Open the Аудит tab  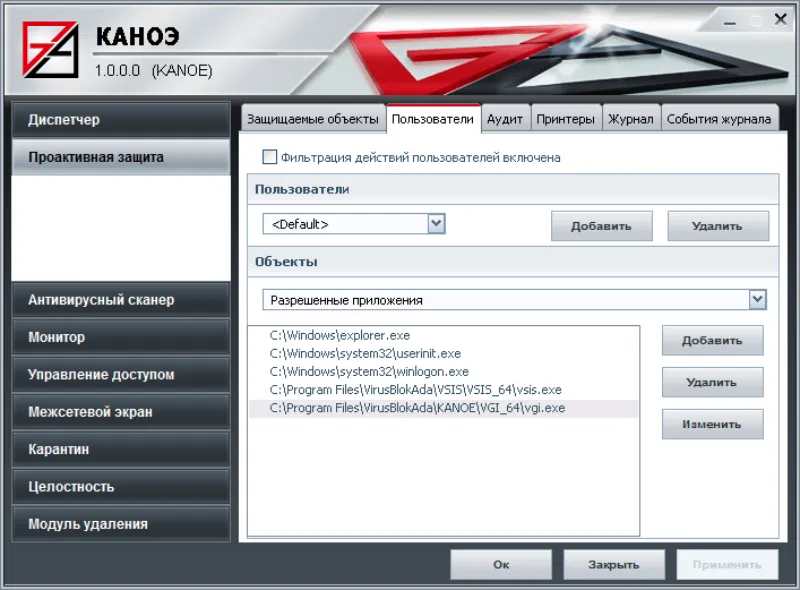[x=505, y=119]
